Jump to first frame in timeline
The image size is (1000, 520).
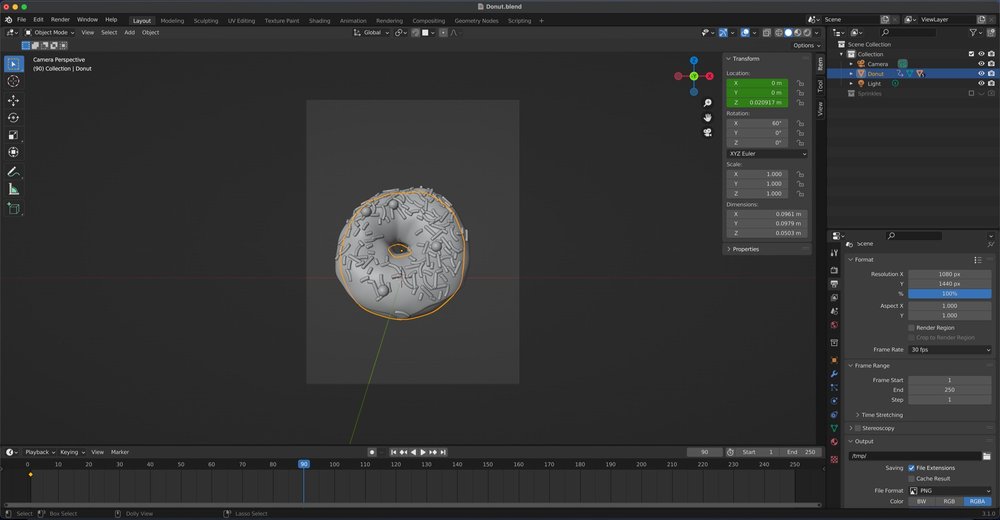pos(393,452)
